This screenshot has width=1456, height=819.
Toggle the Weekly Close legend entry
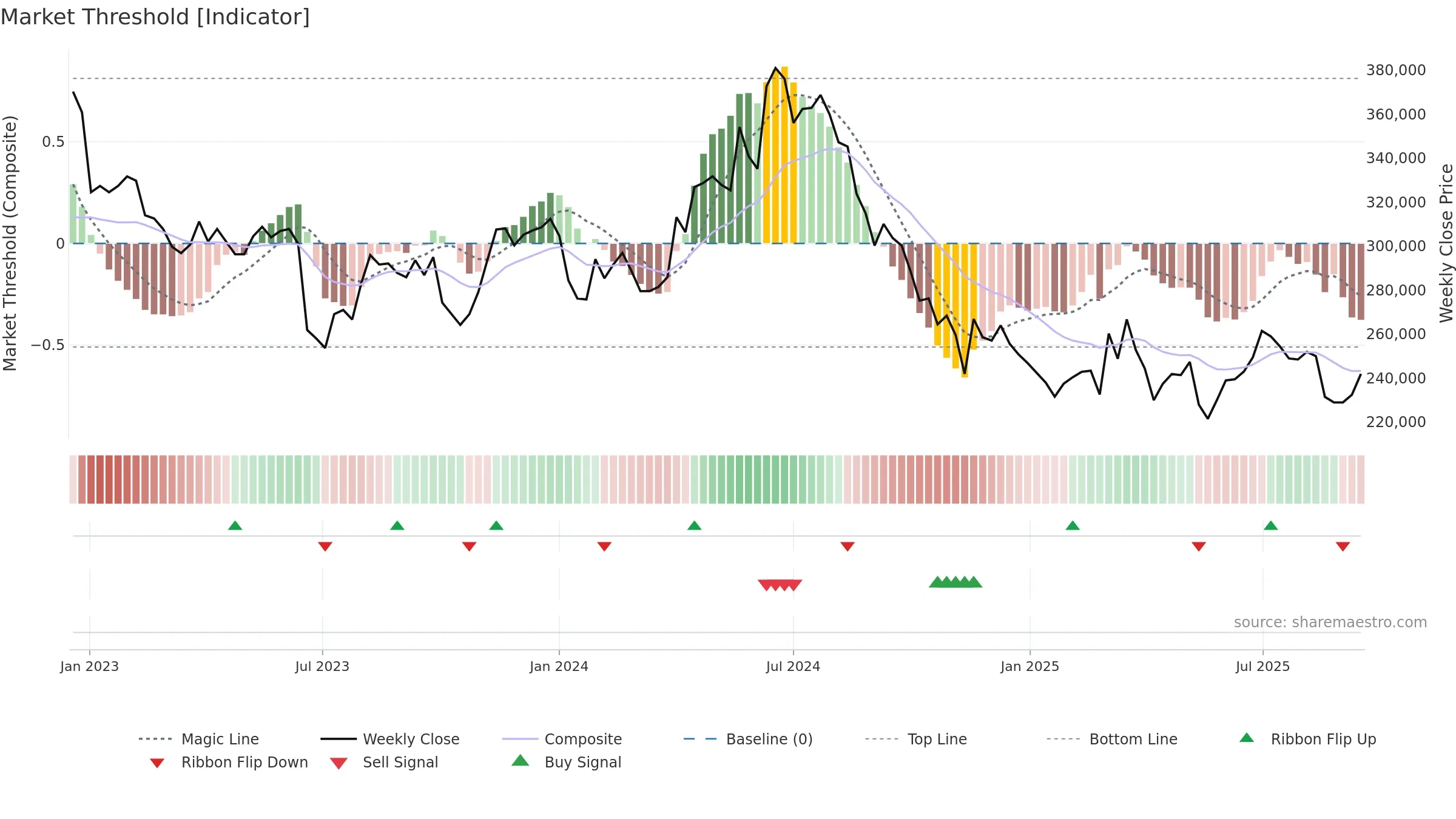(389, 739)
